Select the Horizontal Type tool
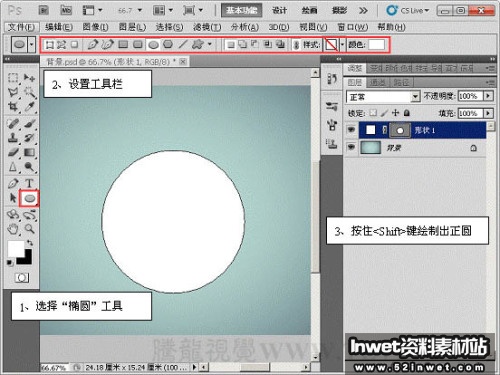 click(x=29, y=183)
